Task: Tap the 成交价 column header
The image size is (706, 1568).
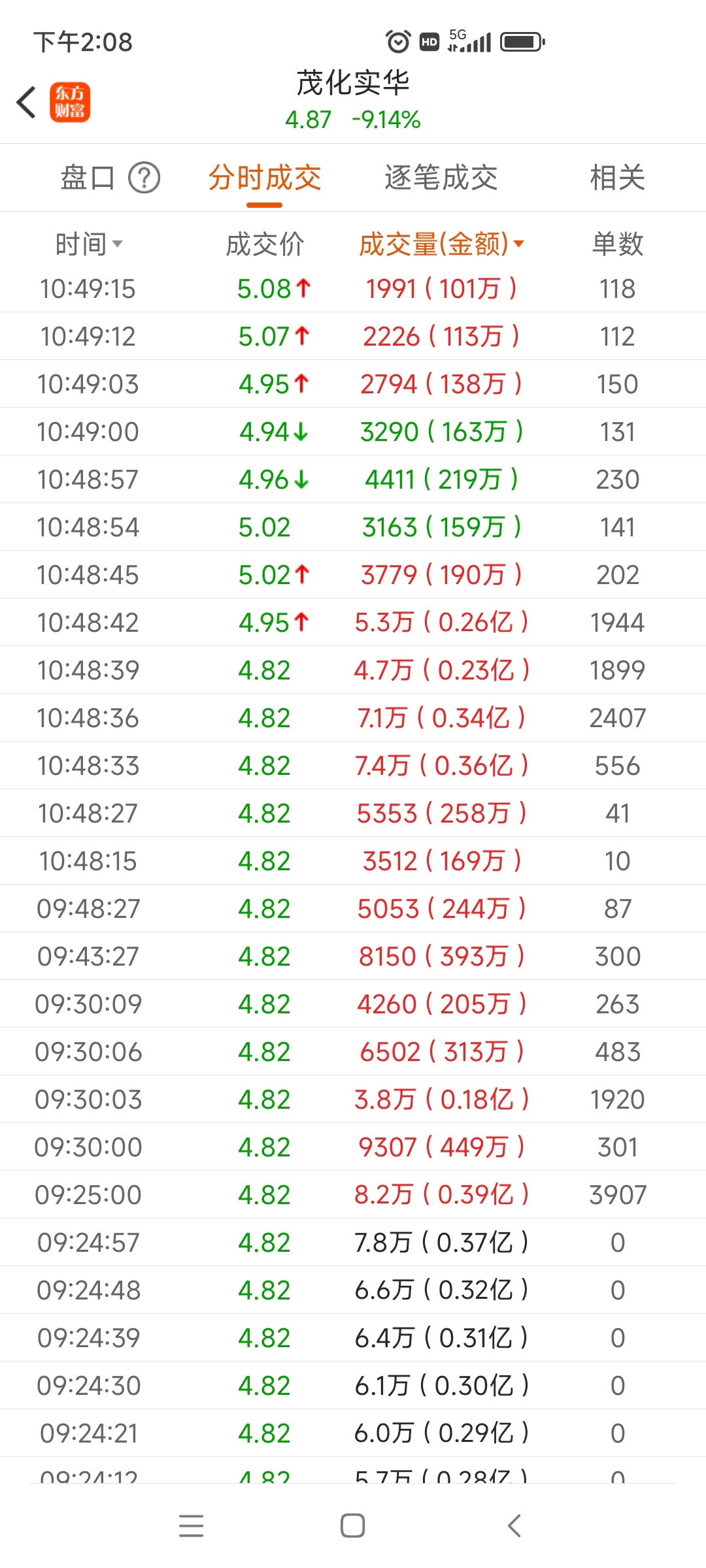Action: click(x=265, y=244)
